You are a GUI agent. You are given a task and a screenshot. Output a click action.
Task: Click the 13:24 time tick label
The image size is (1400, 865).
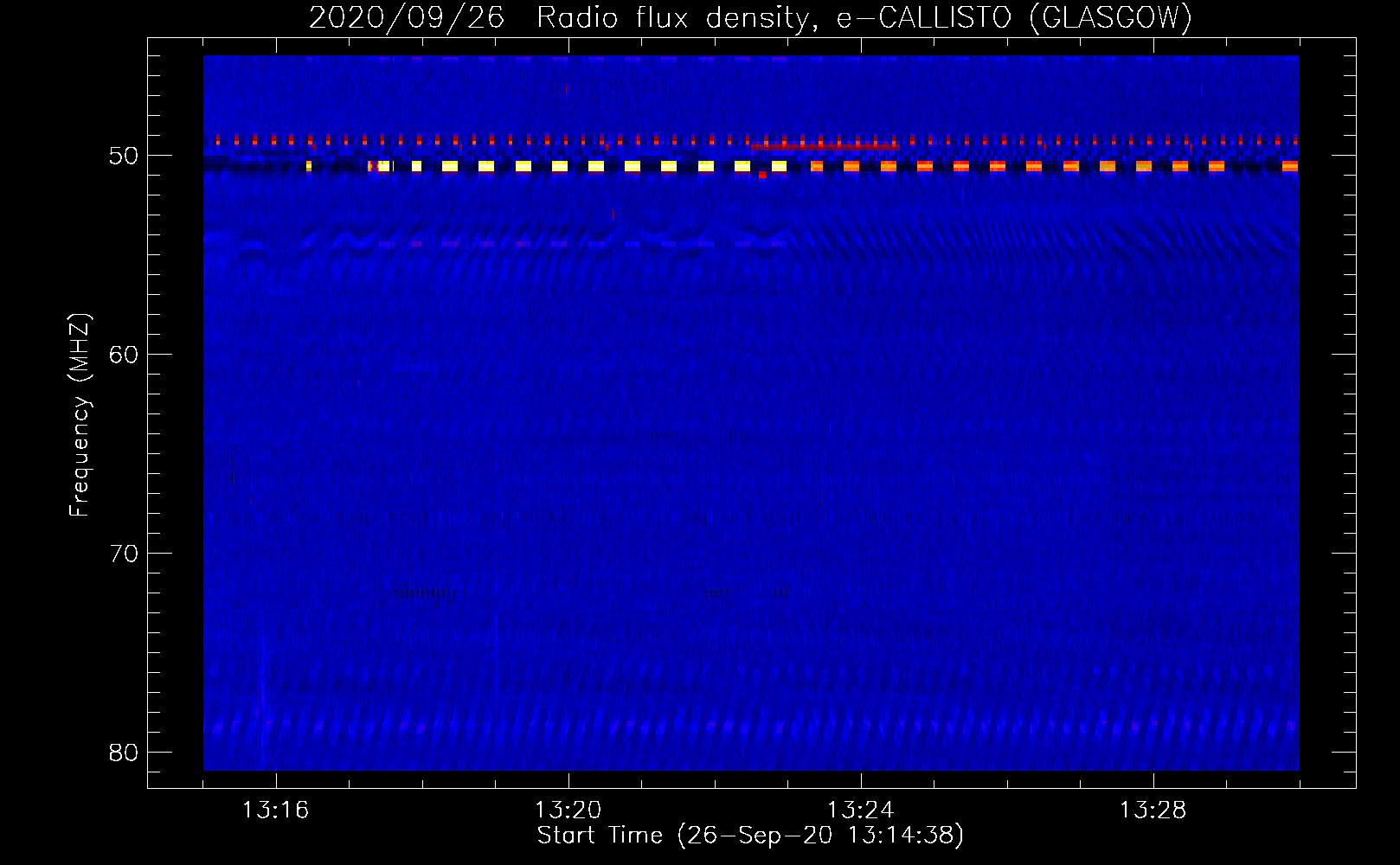[x=860, y=811]
